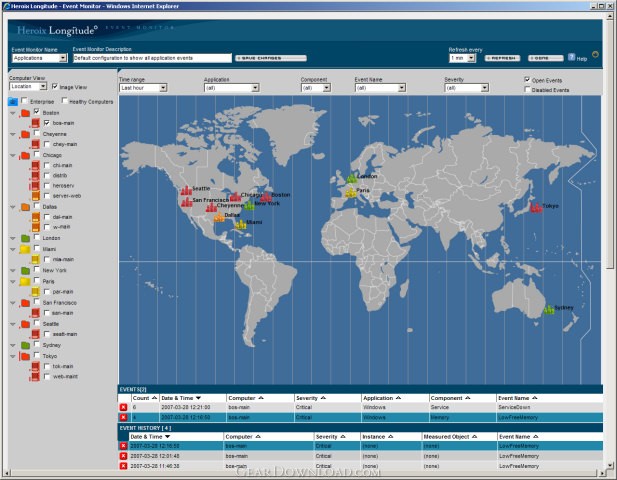Select the LowFreeMemory event row
The width and height of the screenshot is (617, 480).
pyautogui.click(x=360, y=417)
